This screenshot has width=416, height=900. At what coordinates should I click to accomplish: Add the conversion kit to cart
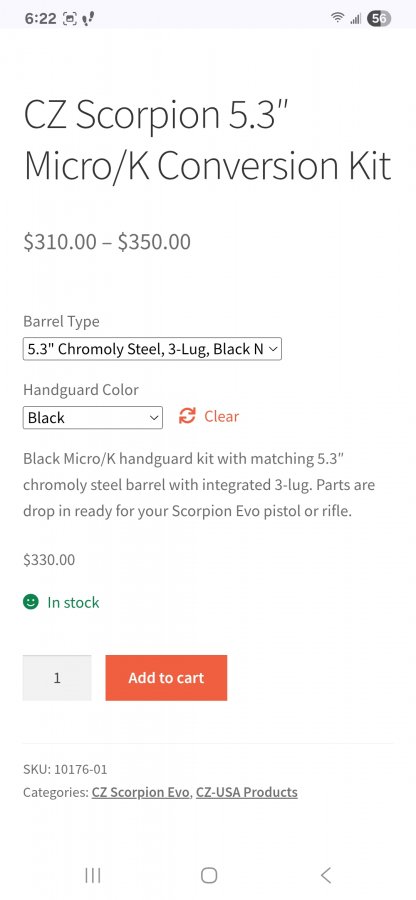pyautogui.click(x=166, y=678)
